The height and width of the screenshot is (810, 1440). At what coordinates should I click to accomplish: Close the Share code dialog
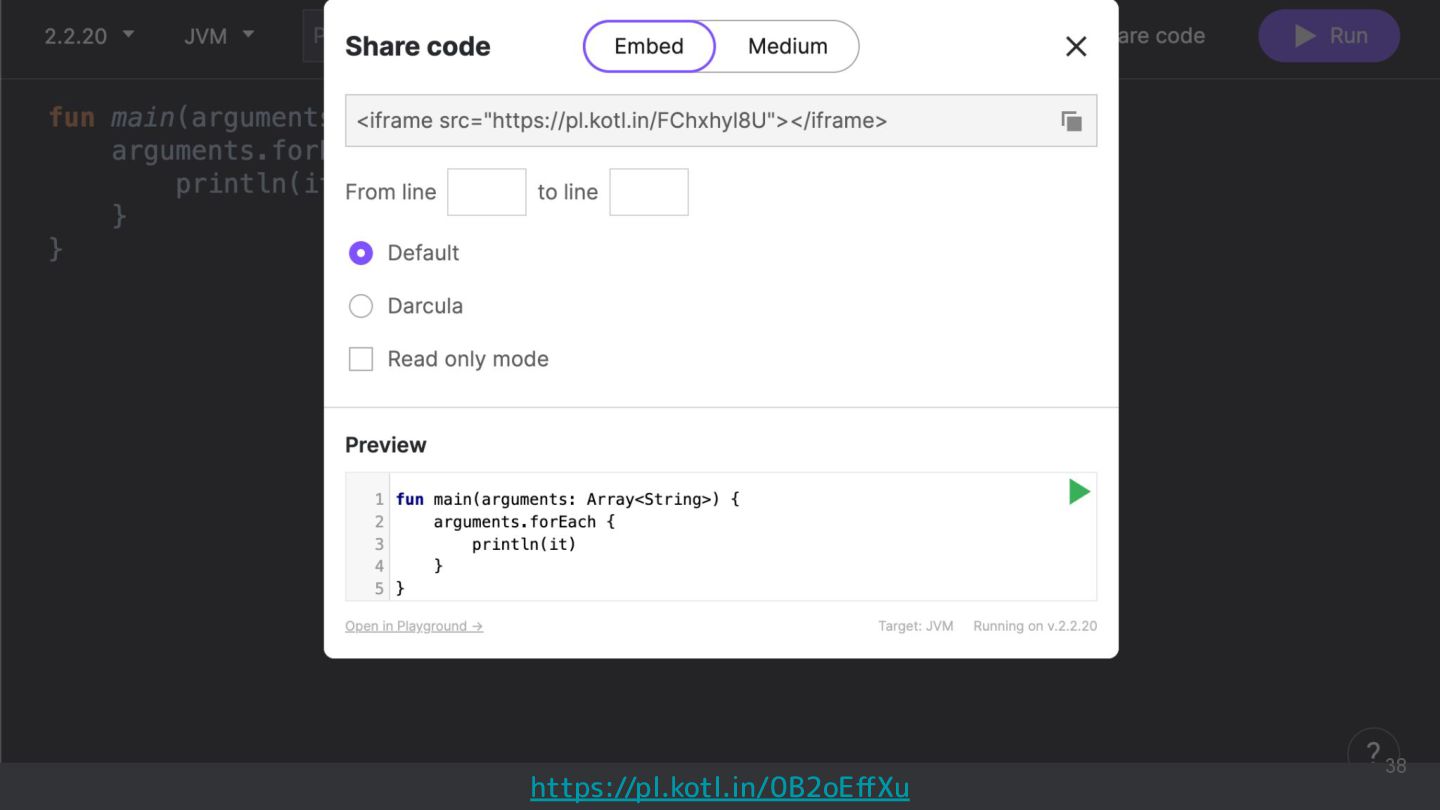coord(1076,46)
